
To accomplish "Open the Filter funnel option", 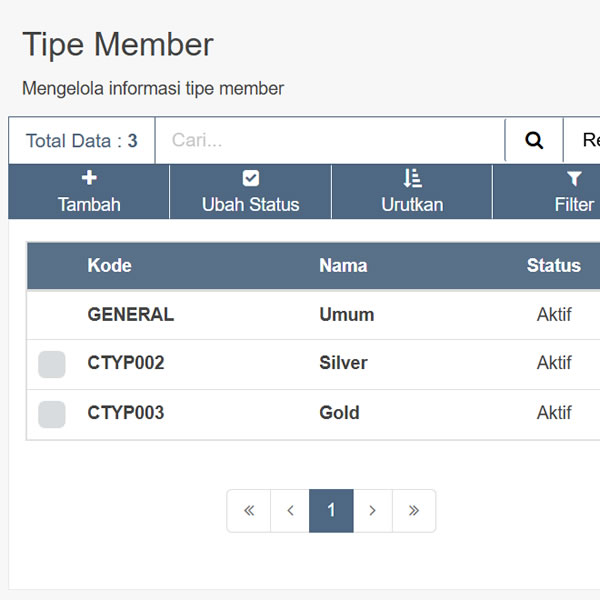I will tap(573, 192).
